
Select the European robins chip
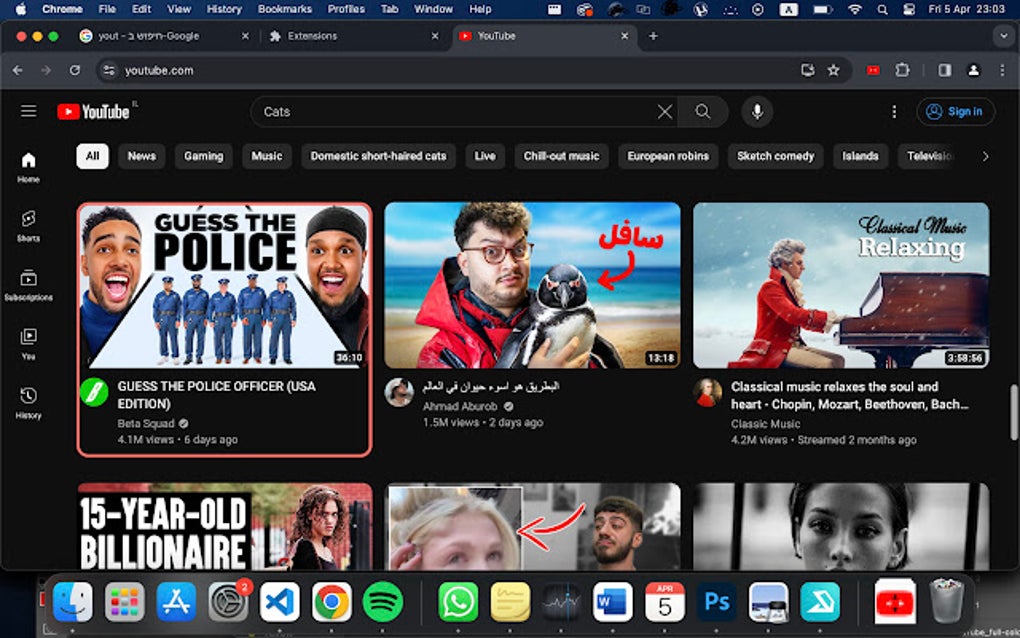(668, 156)
